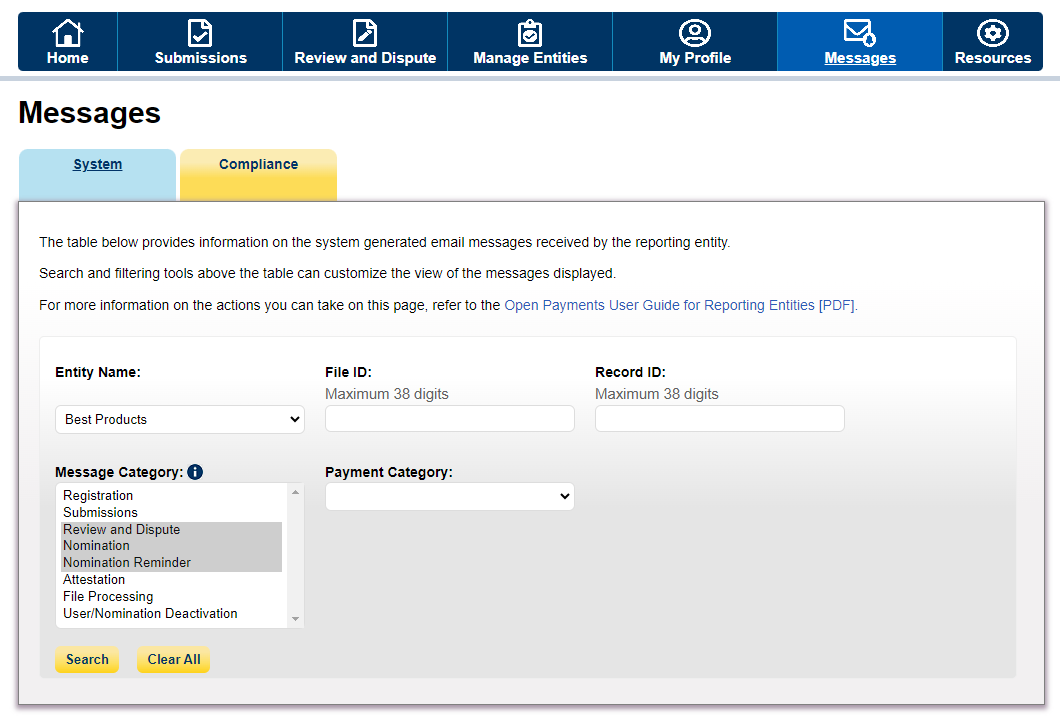
Task: Select User/Nomination Deactivation list option
Action: click(171, 613)
